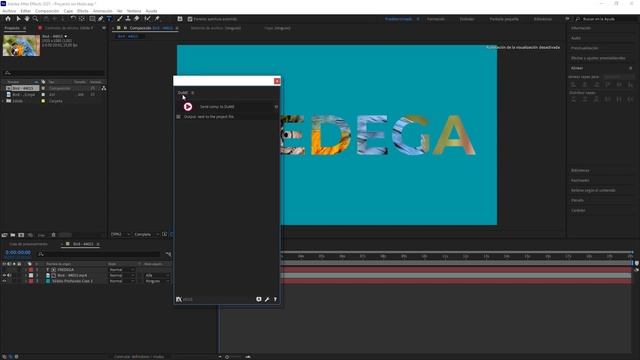Mute audio of the Bird - 44011.mp4 layer
Viewport: 640px width, 360px height.
9,276
